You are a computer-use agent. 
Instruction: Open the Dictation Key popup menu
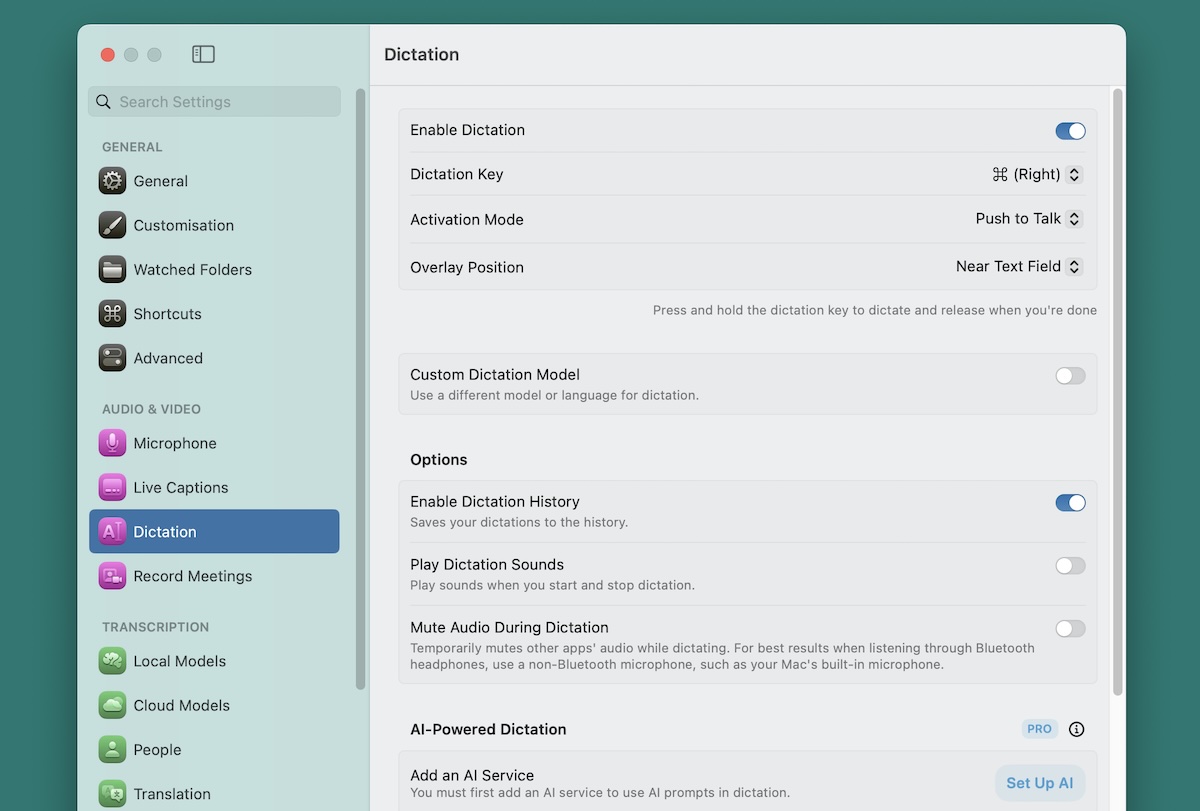(1036, 174)
